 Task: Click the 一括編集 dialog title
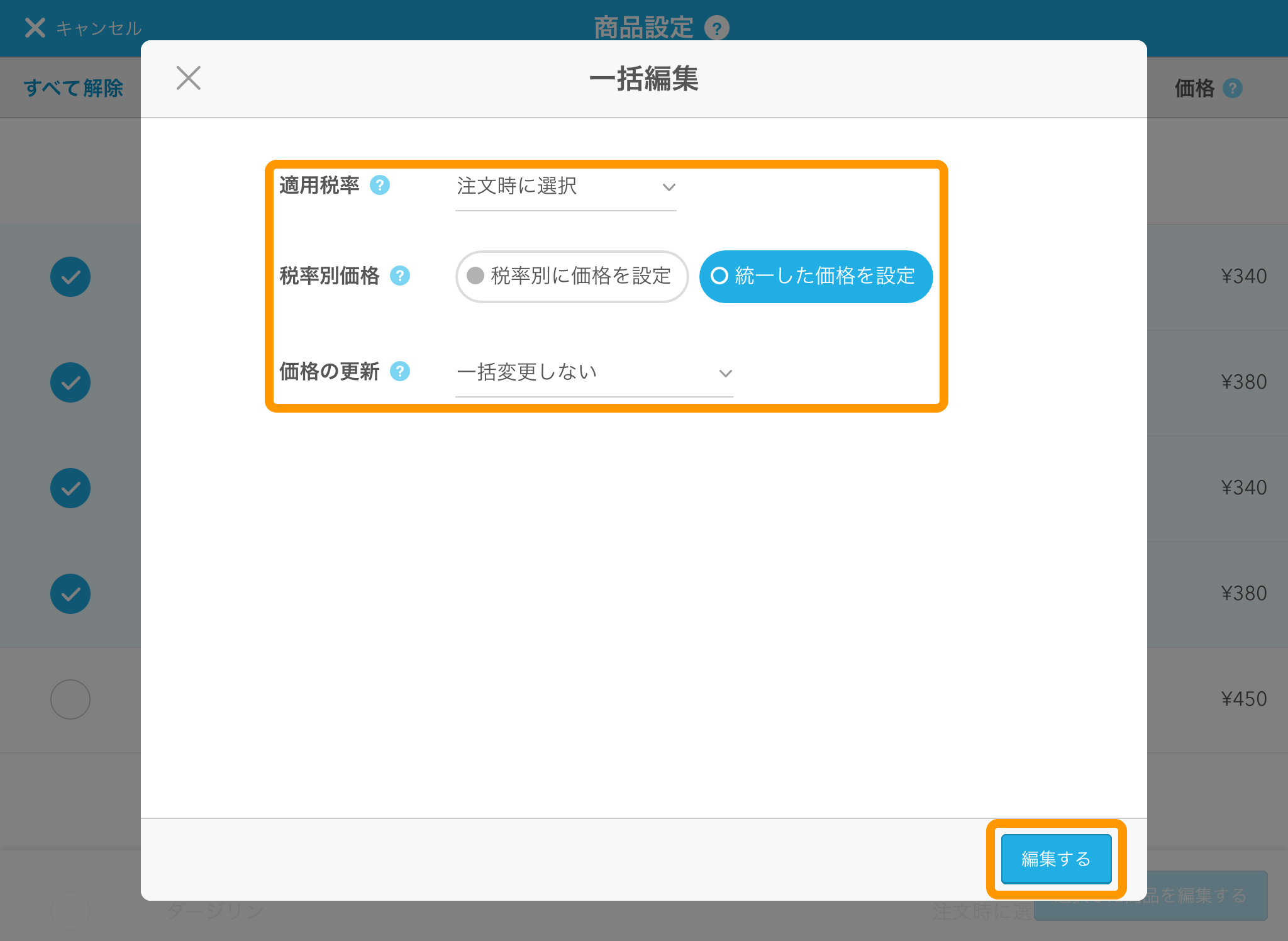(x=644, y=80)
